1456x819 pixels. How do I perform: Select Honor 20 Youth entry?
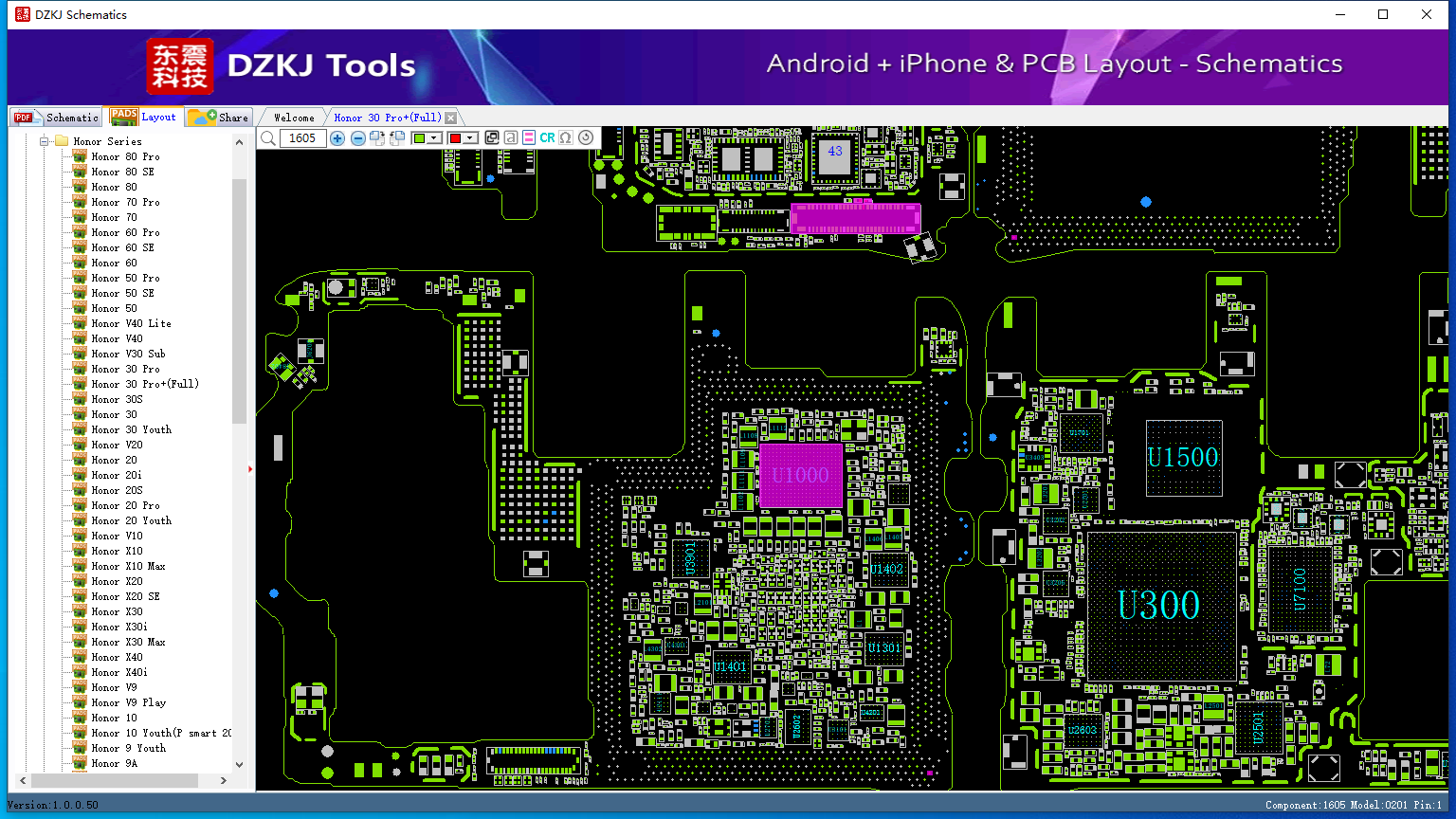[x=131, y=520]
